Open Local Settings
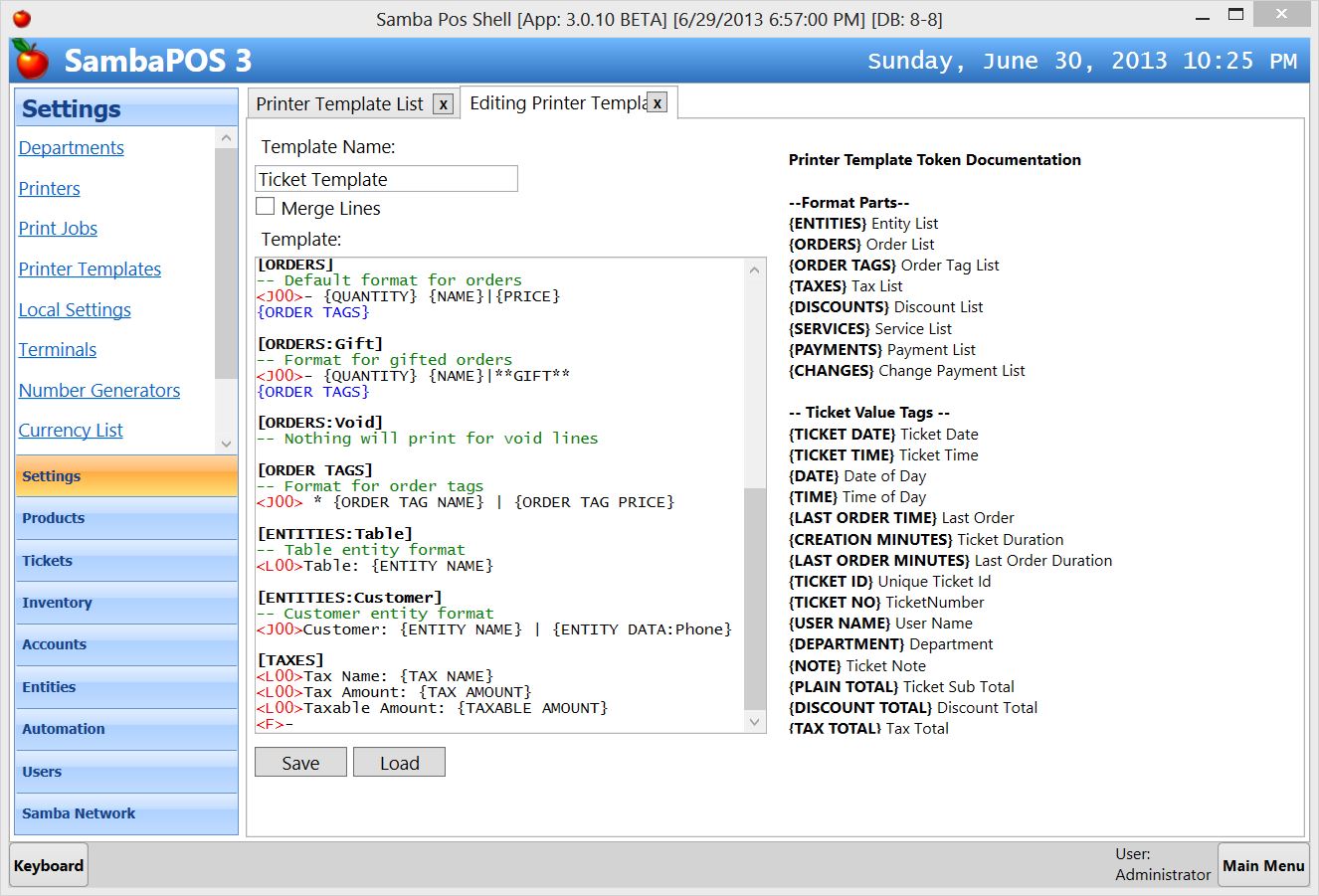This screenshot has height=896, width=1319. (75, 309)
